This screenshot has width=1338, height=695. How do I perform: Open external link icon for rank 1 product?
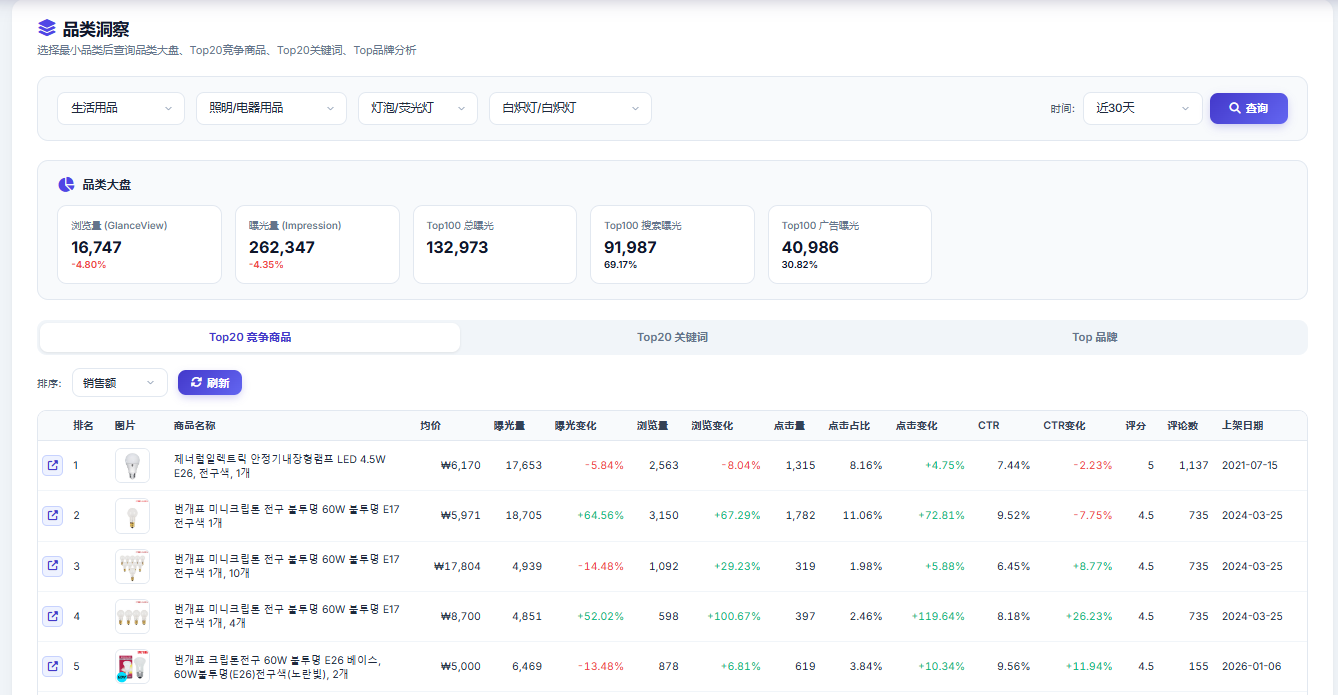coord(52,465)
